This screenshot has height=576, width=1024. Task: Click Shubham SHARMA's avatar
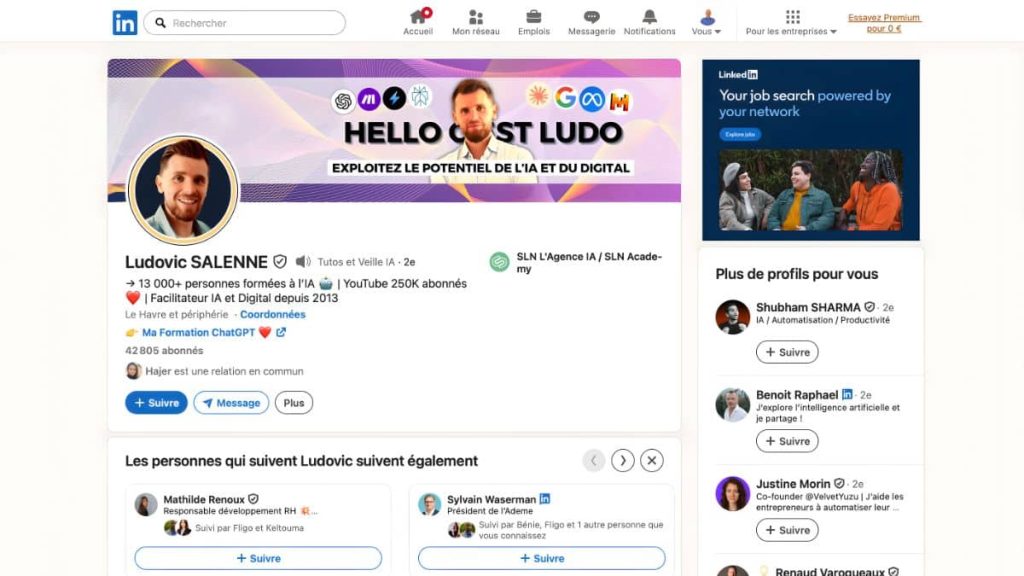click(732, 317)
